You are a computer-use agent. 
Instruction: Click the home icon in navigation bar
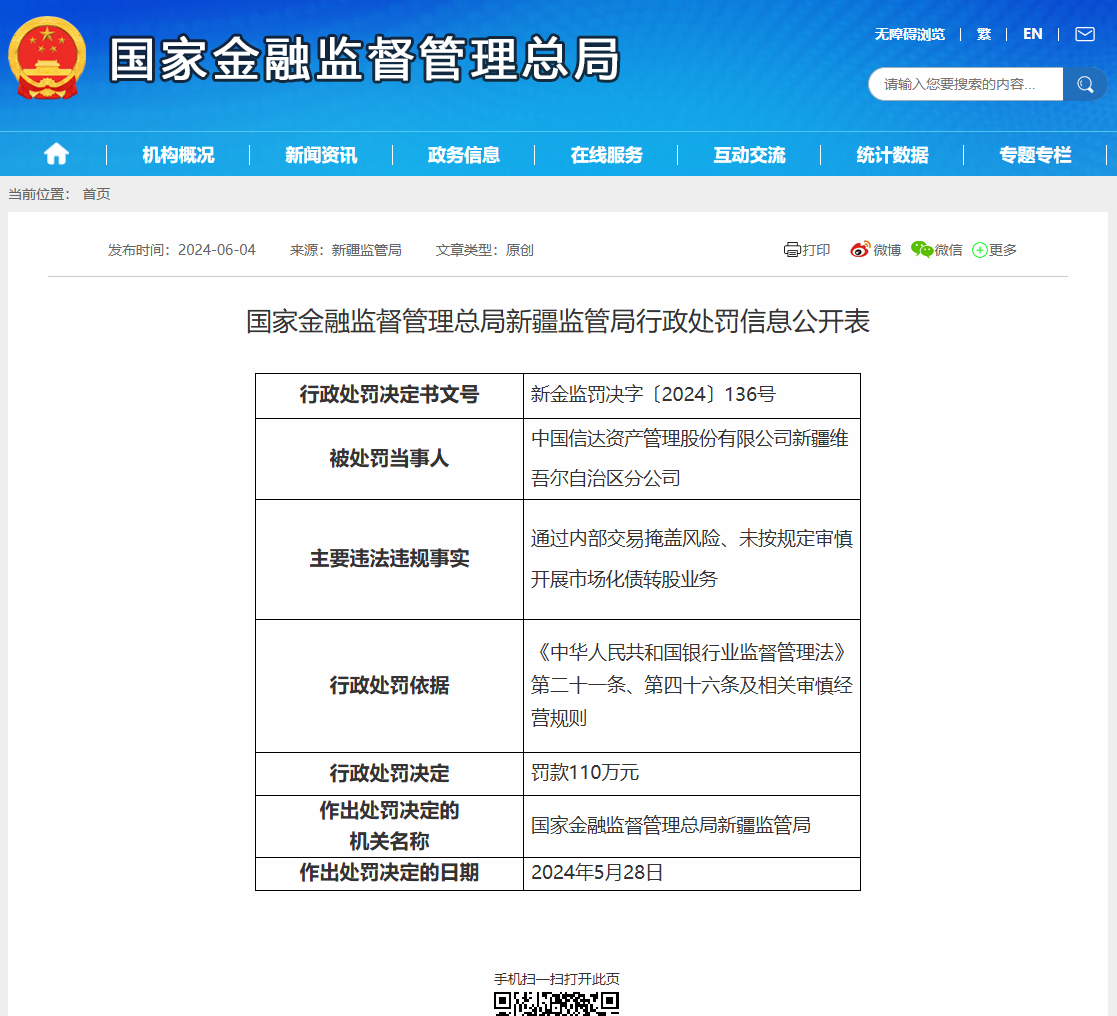(x=56, y=154)
